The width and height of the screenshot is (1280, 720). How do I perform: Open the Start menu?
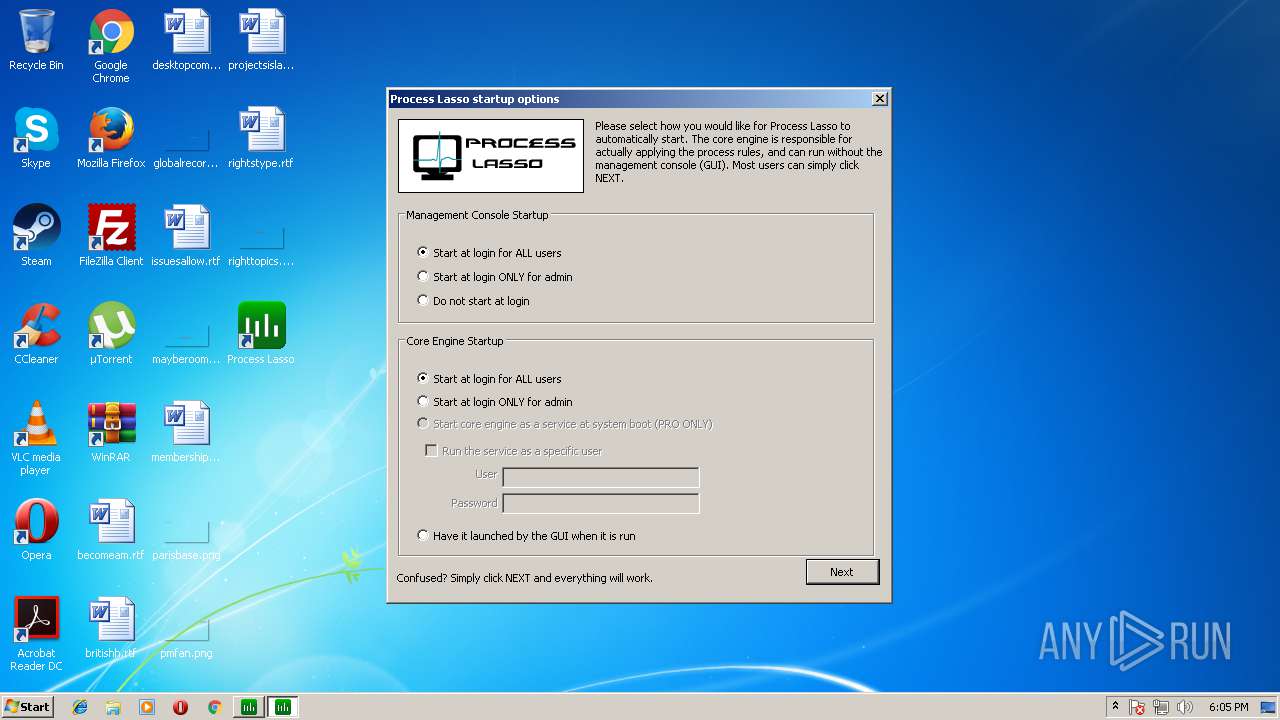coord(27,707)
